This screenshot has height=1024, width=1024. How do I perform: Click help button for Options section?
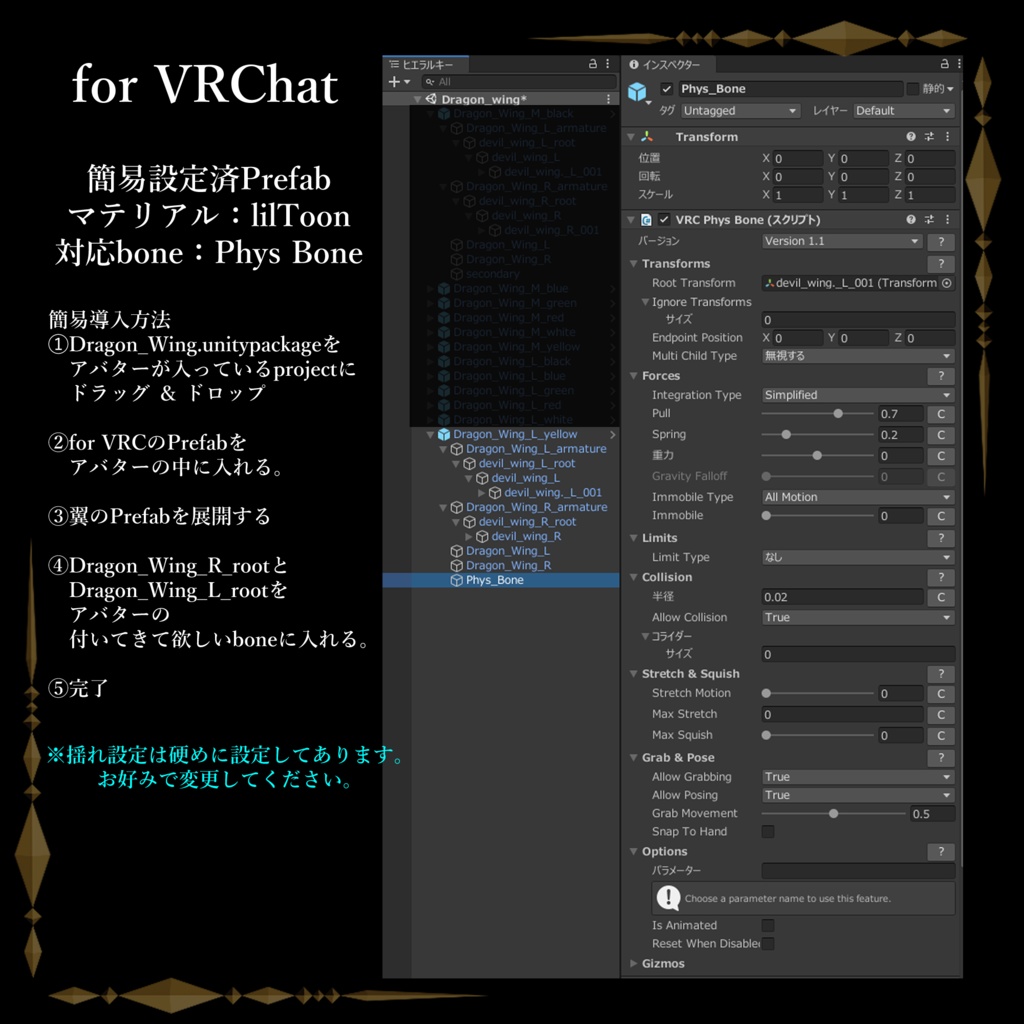point(941,852)
